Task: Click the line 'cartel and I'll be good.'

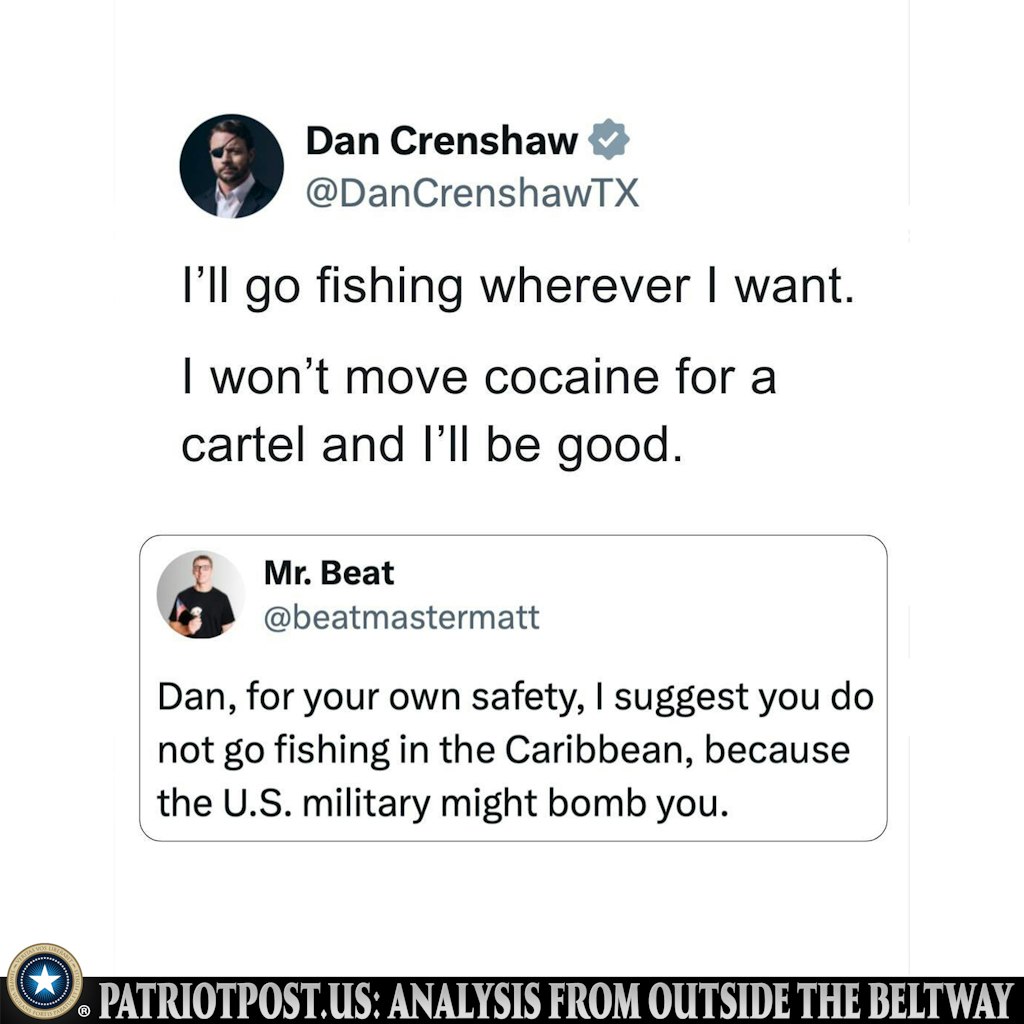Action: (x=432, y=446)
